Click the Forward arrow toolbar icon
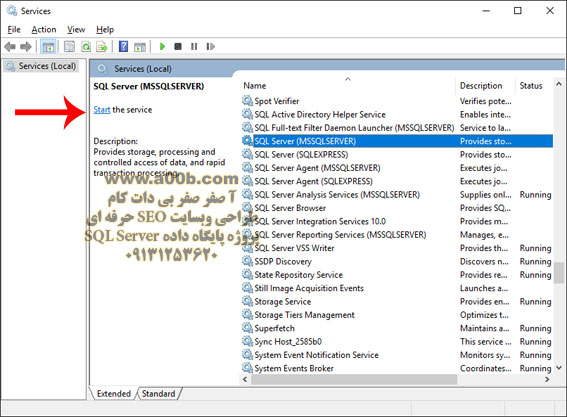567x417 pixels. pos(26,47)
